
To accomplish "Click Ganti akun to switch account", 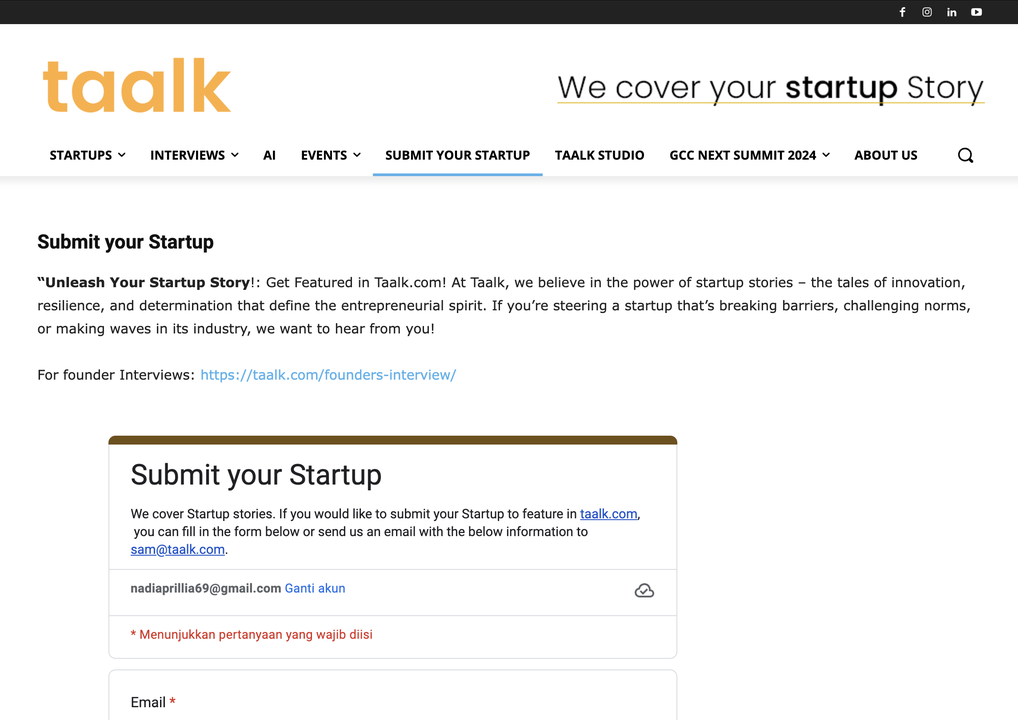I will pos(315,588).
